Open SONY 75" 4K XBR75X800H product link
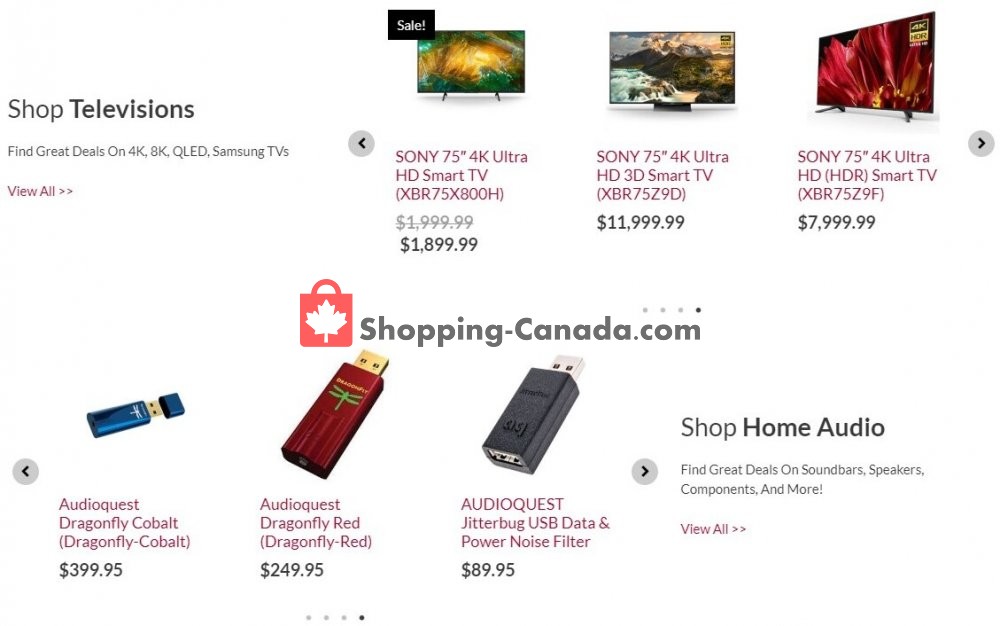 pyautogui.click(x=461, y=175)
